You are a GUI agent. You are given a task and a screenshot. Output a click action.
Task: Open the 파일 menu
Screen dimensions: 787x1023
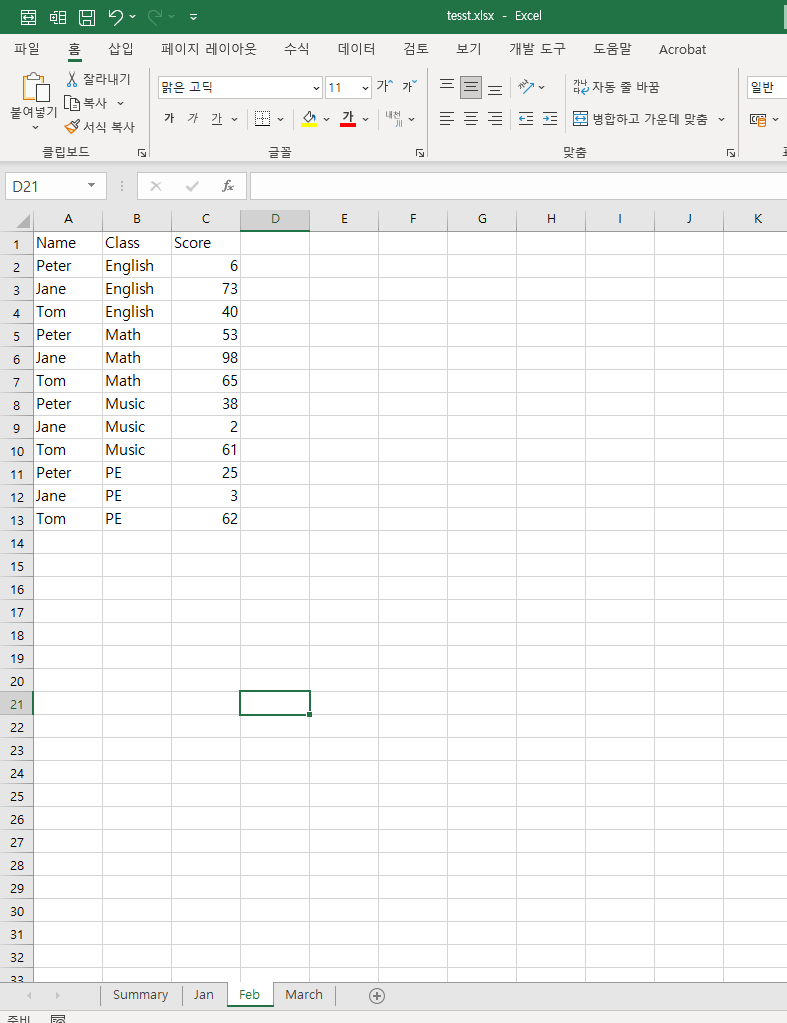(27, 50)
